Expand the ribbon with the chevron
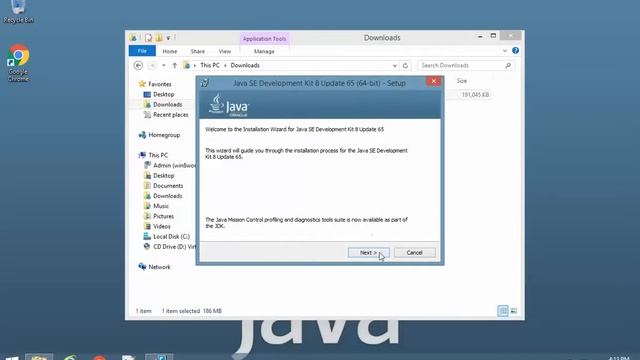This screenshot has height=360, width=640. tap(505, 51)
